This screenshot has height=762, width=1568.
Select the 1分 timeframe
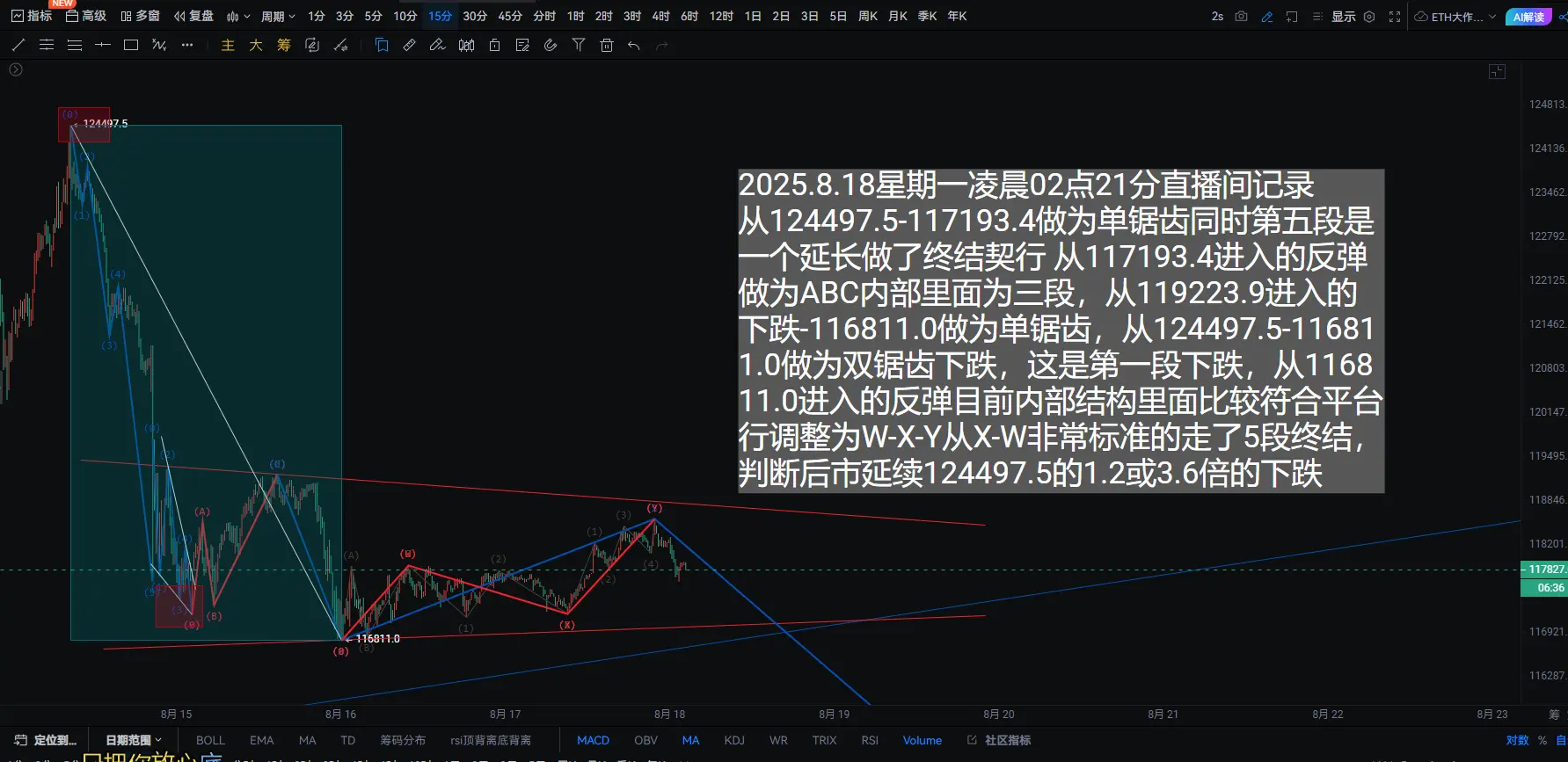[317, 16]
